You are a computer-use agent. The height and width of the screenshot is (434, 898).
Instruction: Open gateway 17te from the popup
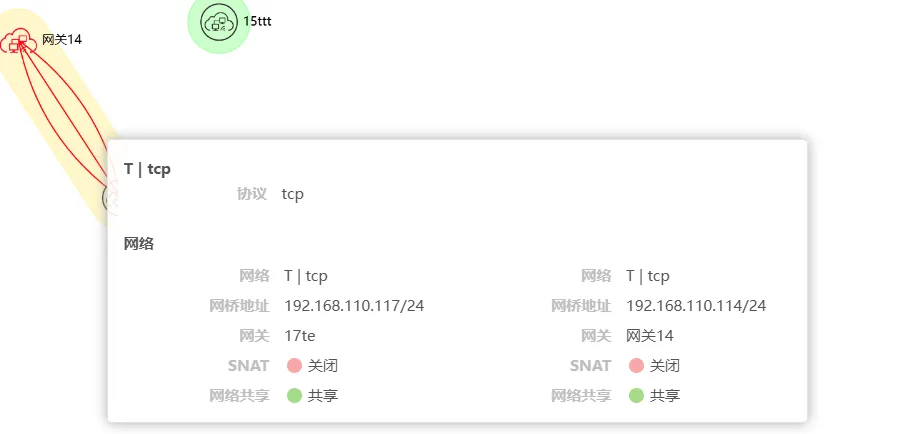300,336
